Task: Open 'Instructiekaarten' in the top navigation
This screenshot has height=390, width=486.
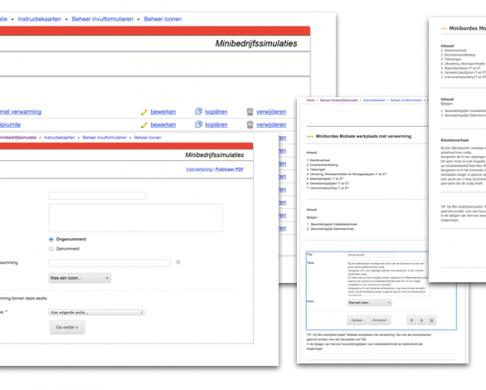Action: coord(39,19)
